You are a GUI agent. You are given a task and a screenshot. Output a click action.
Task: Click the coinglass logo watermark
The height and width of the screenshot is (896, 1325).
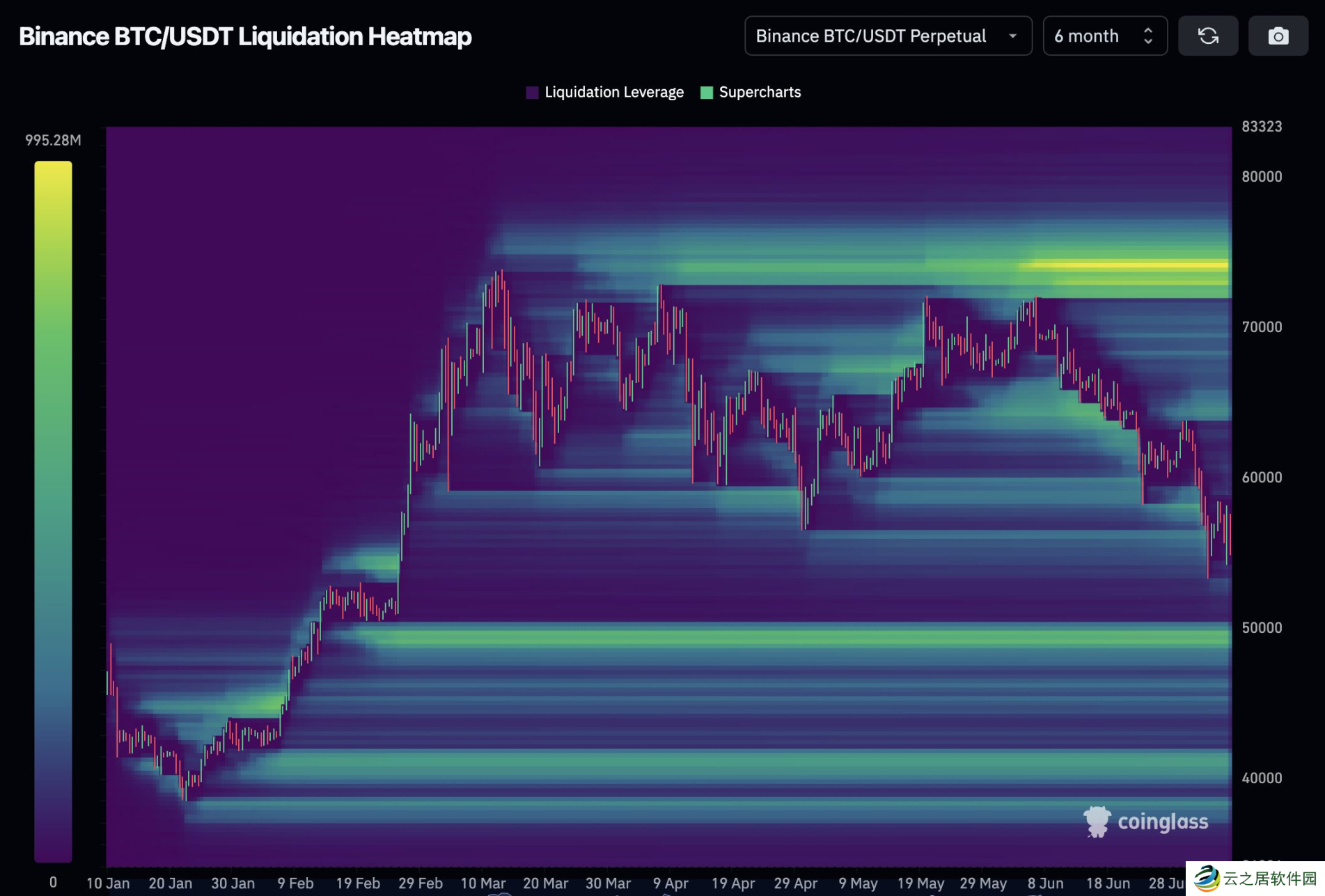pyautogui.click(x=1146, y=822)
